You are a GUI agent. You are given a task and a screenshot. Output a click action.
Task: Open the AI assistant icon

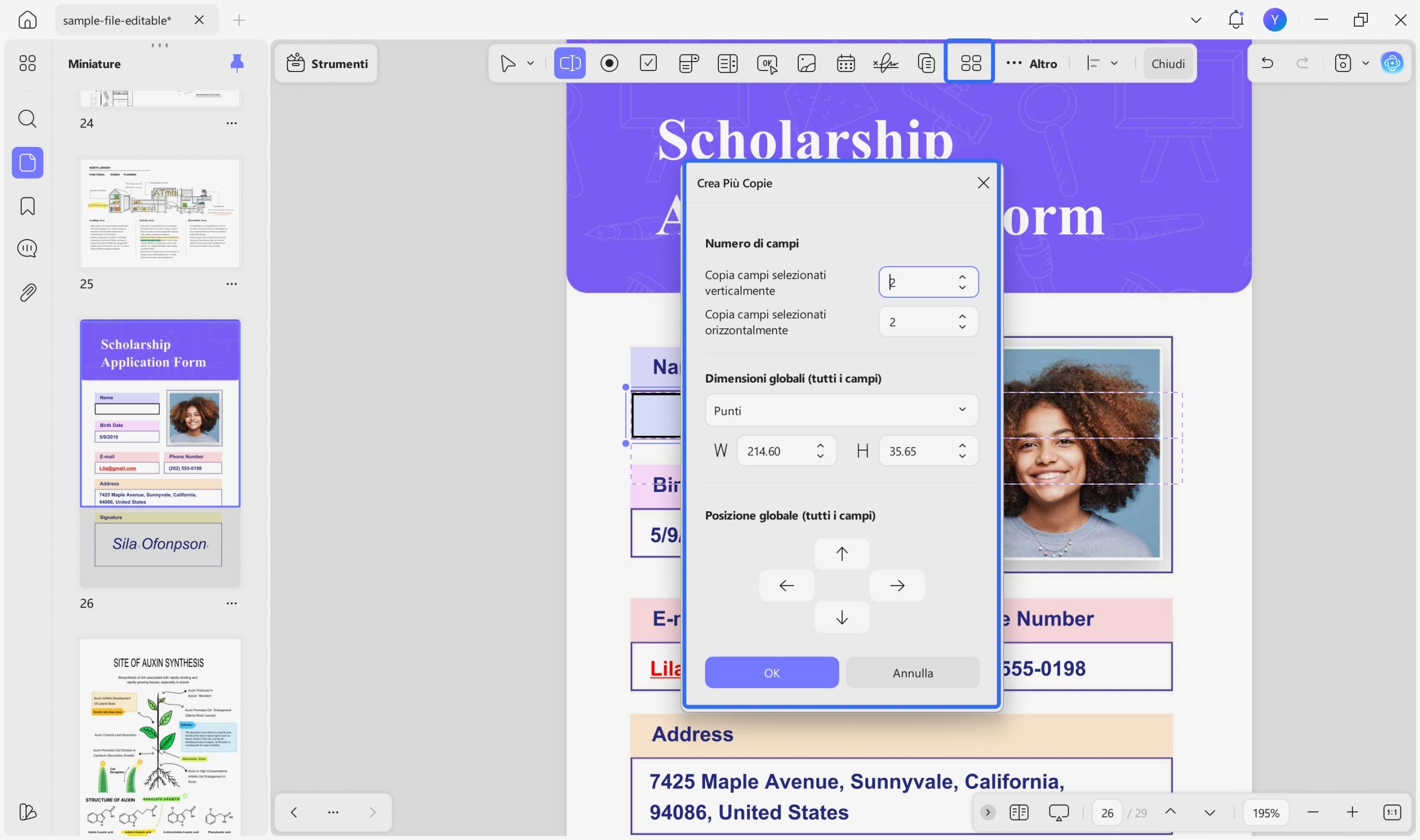coord(1392,63)
